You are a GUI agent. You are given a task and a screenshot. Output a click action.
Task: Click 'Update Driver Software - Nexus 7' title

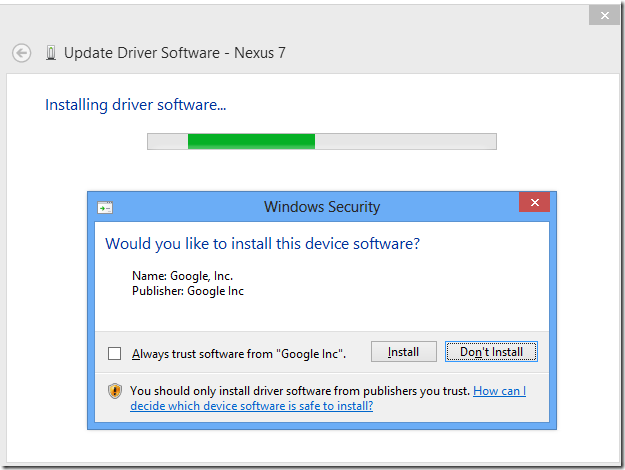pyautogui.click(x=175, y=53)
